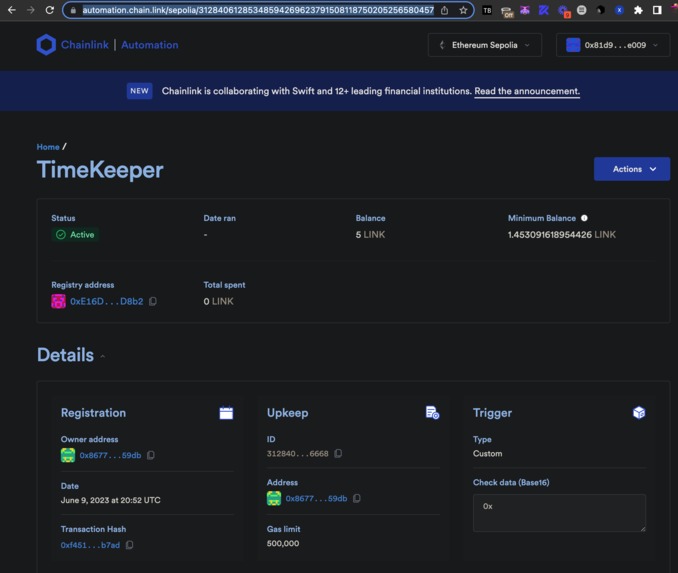Open the browser extensions puzzle icon
The image size is (678, 573).
tap(638, 10)
